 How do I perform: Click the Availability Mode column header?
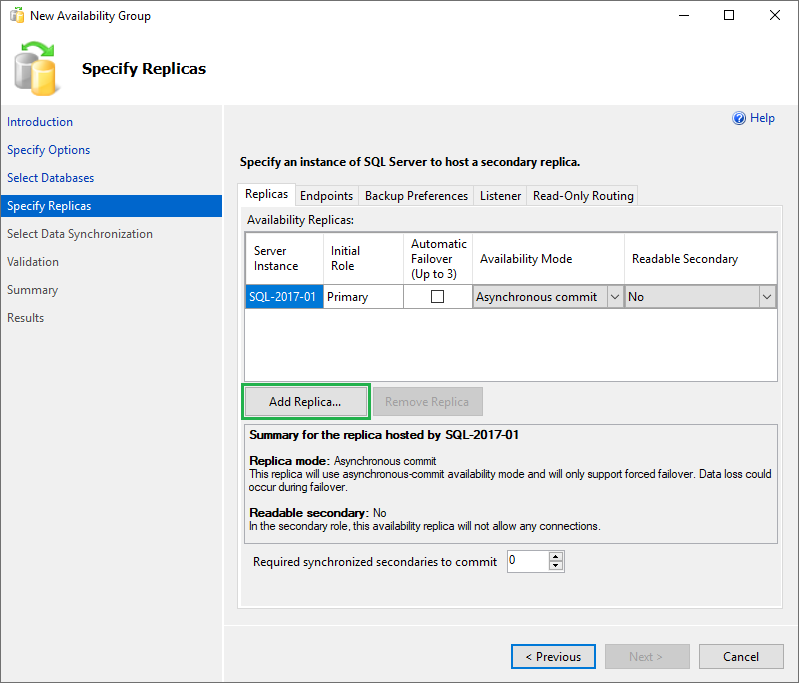(x=548, y=258)
